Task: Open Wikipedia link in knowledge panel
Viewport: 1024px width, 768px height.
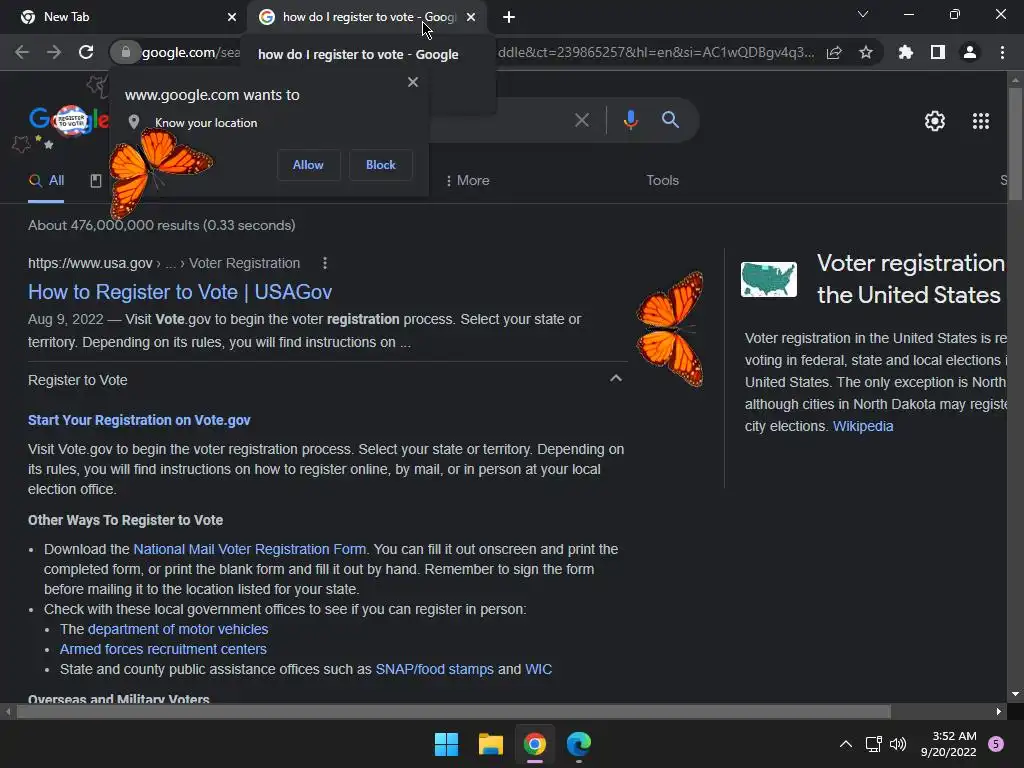Action: pos(863,426)
